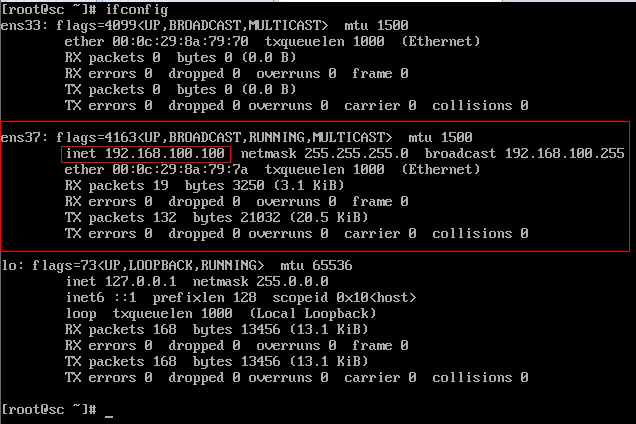Click mtu 1500 on ens33 line
The width and height of the screenshot is (636, 424).
point(376,26)
